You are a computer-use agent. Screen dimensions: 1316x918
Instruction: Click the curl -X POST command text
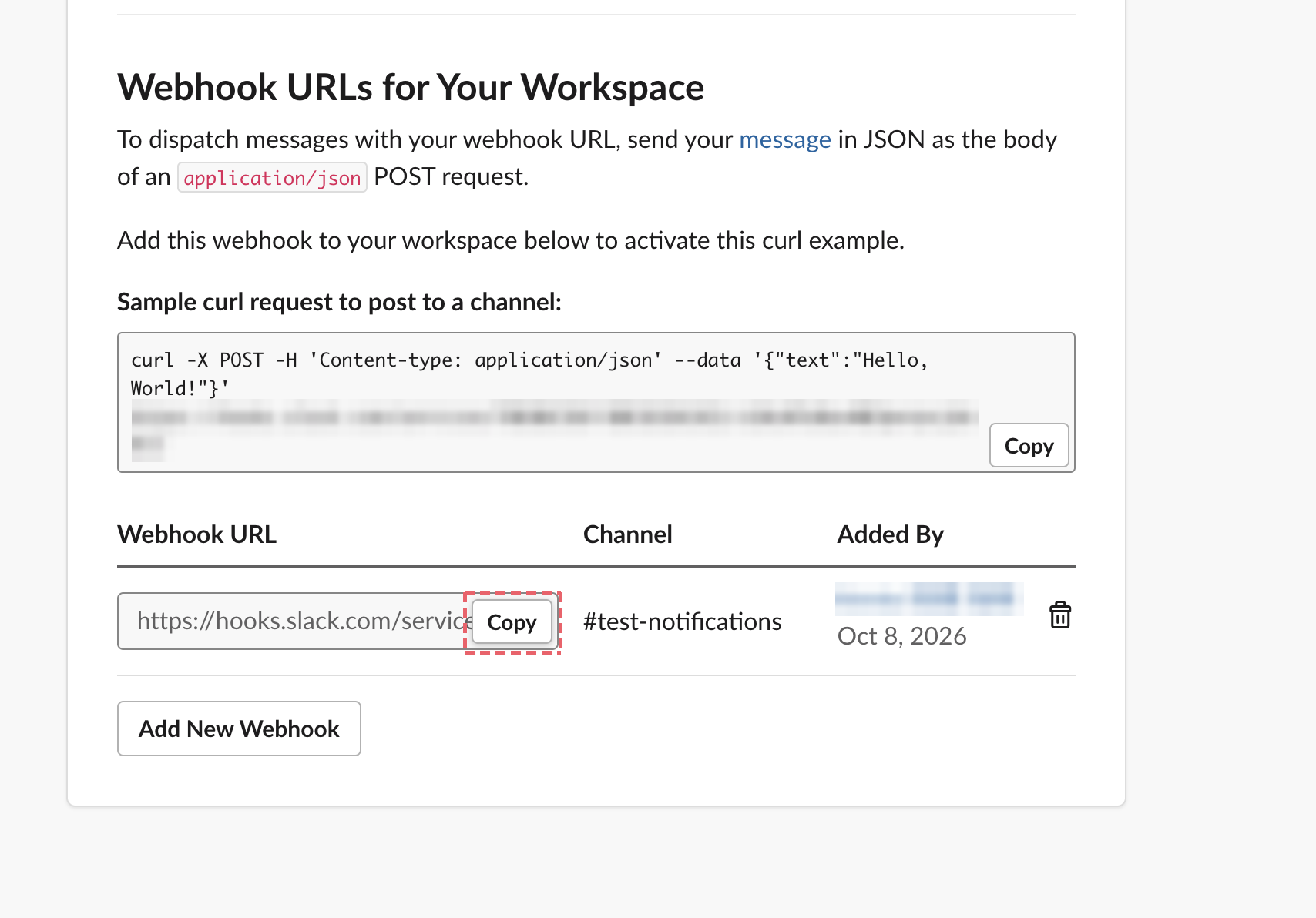(529, 374)
